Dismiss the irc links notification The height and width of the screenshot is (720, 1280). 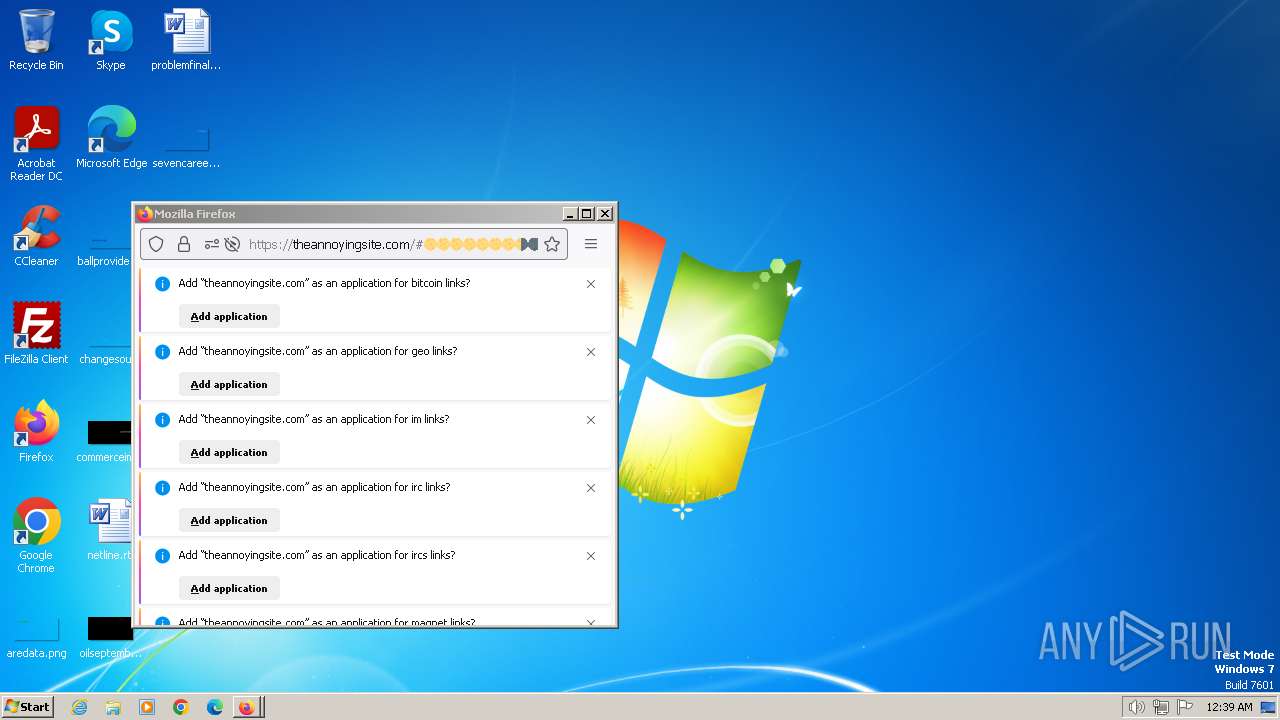[x=591, y=488]
